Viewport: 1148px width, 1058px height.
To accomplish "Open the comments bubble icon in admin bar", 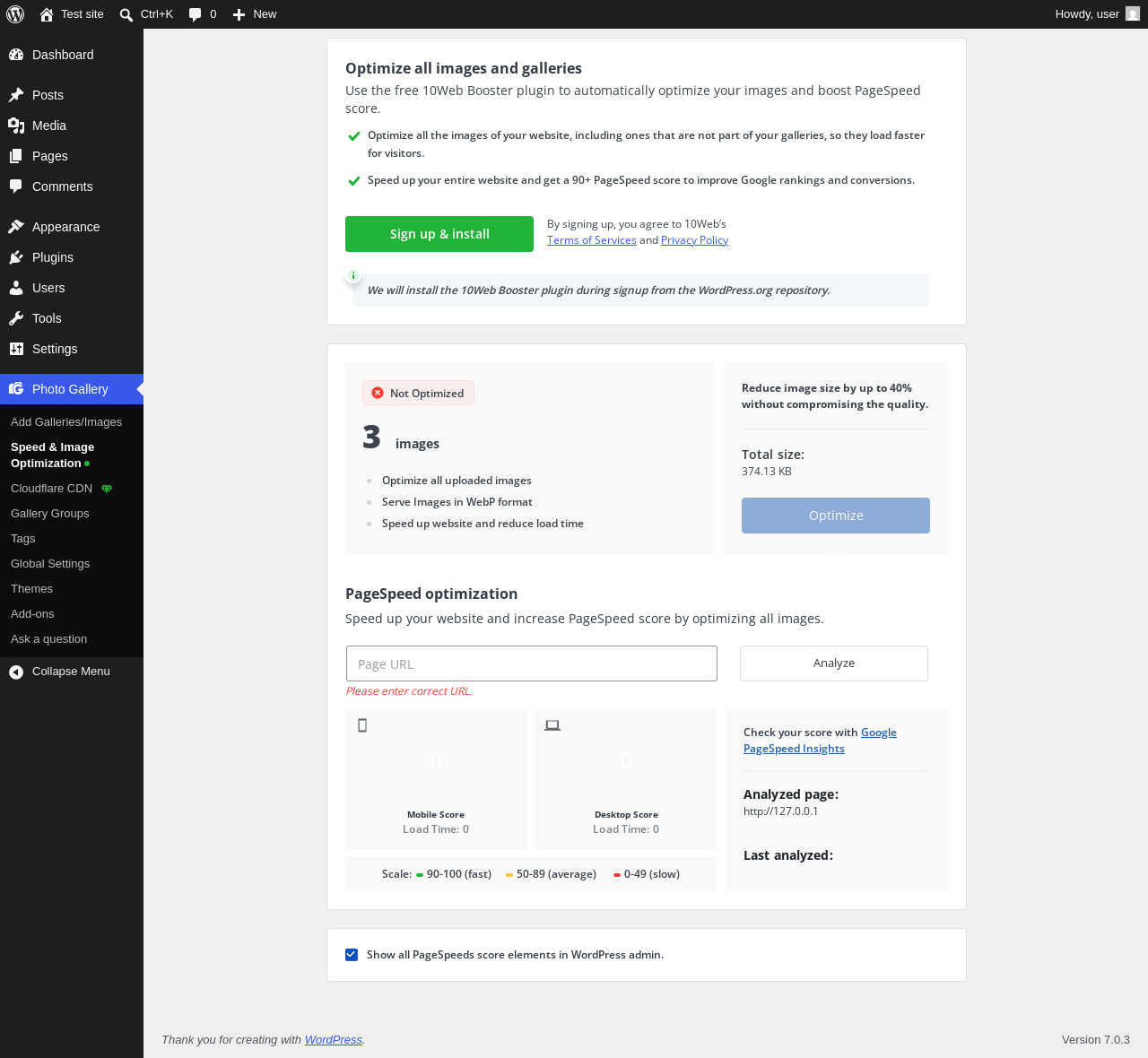I will point(196,14).
